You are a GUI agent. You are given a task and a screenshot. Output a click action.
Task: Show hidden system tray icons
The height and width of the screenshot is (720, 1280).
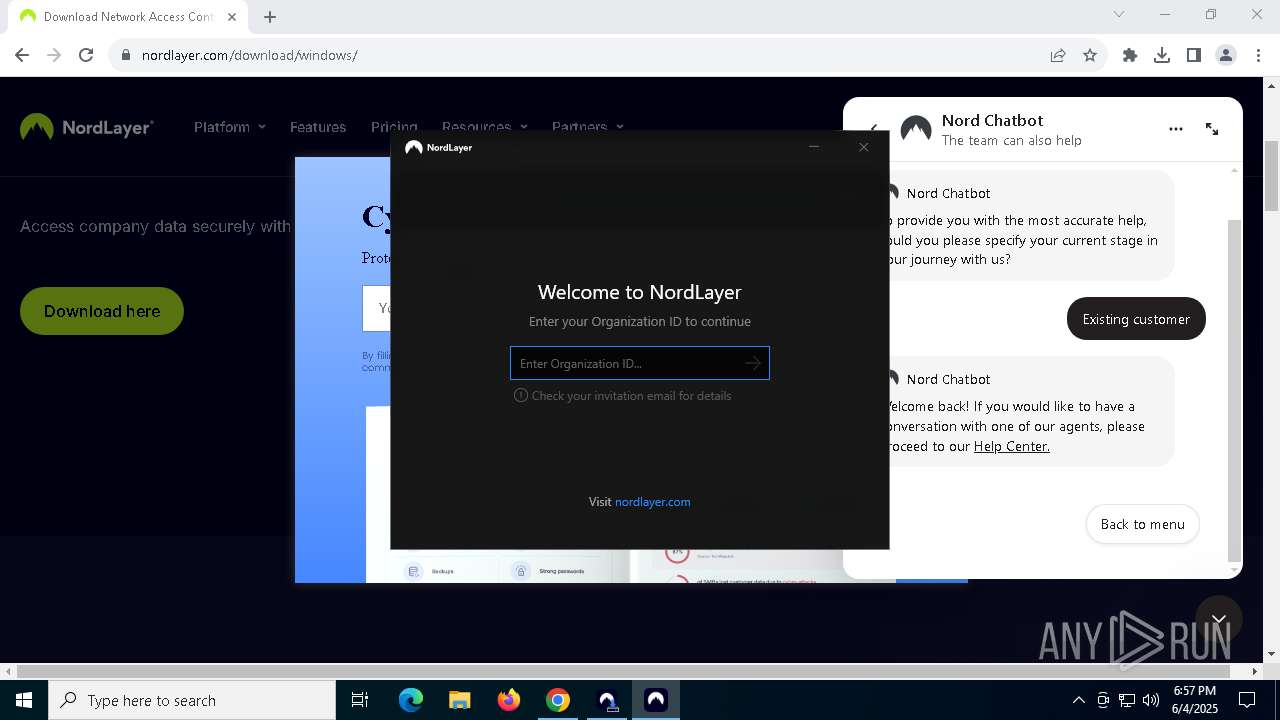[1078, 700]
